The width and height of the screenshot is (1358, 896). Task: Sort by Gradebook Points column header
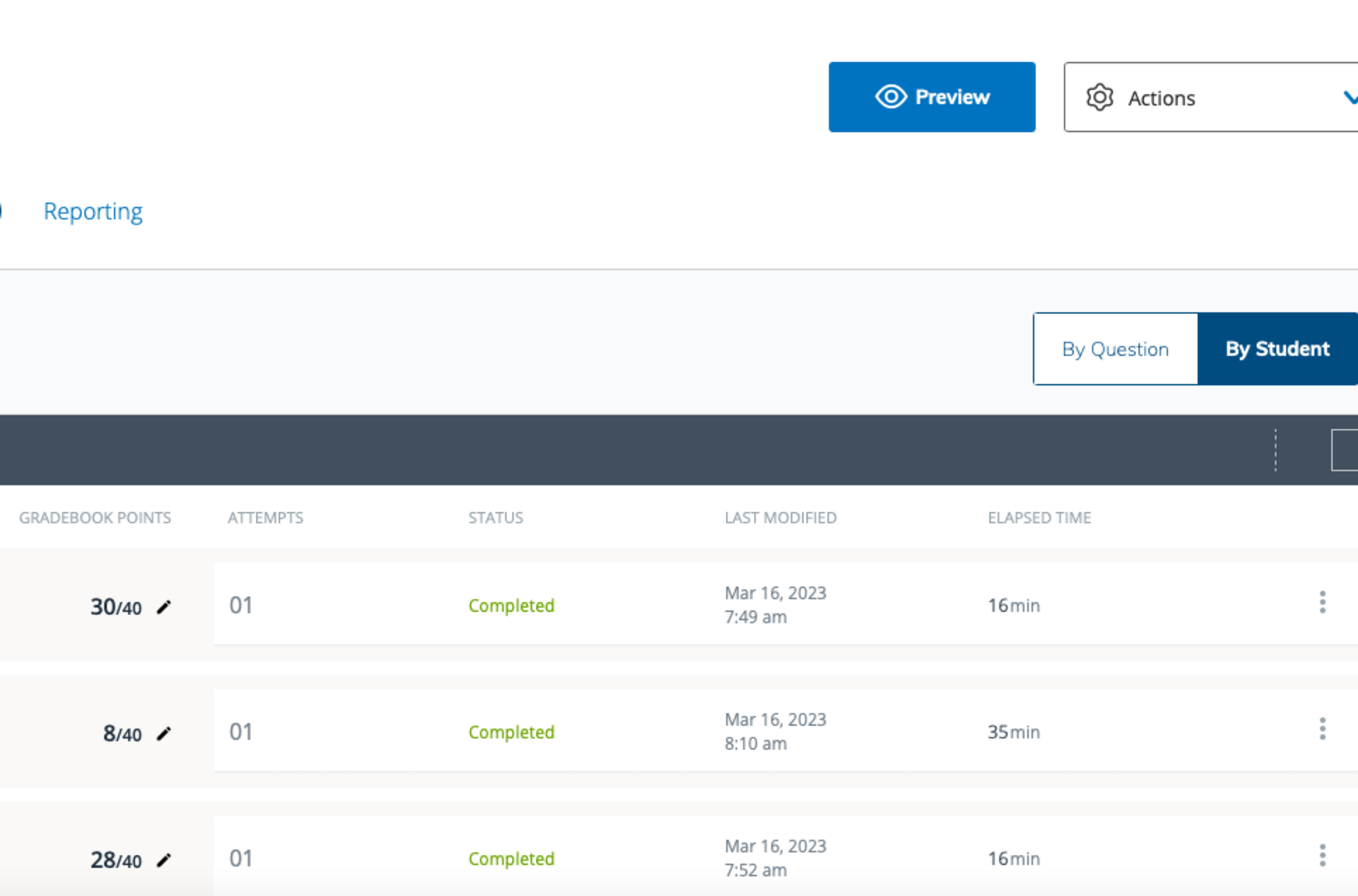95,518
